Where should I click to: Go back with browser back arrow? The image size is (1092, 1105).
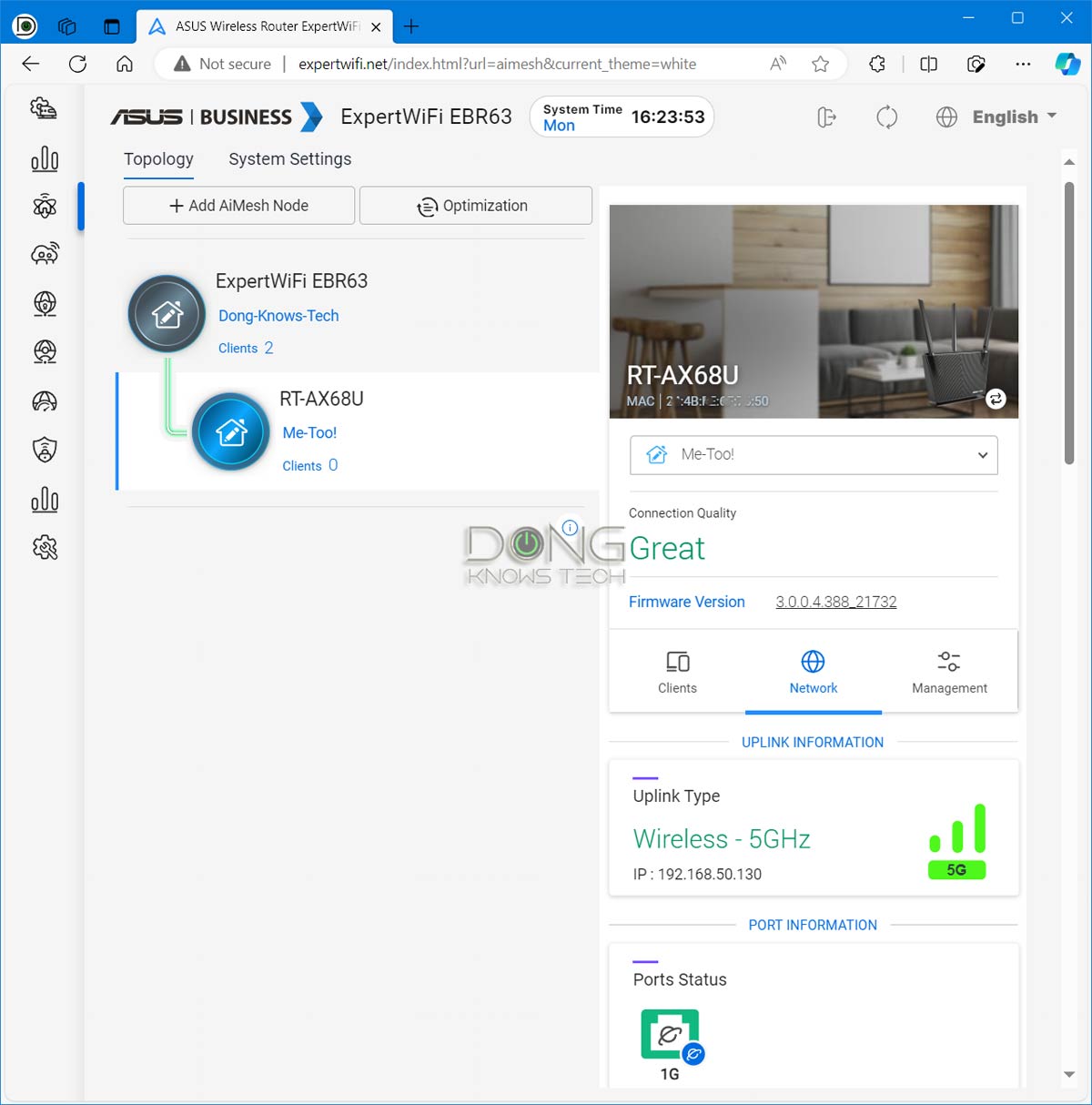tap(31, 64)
